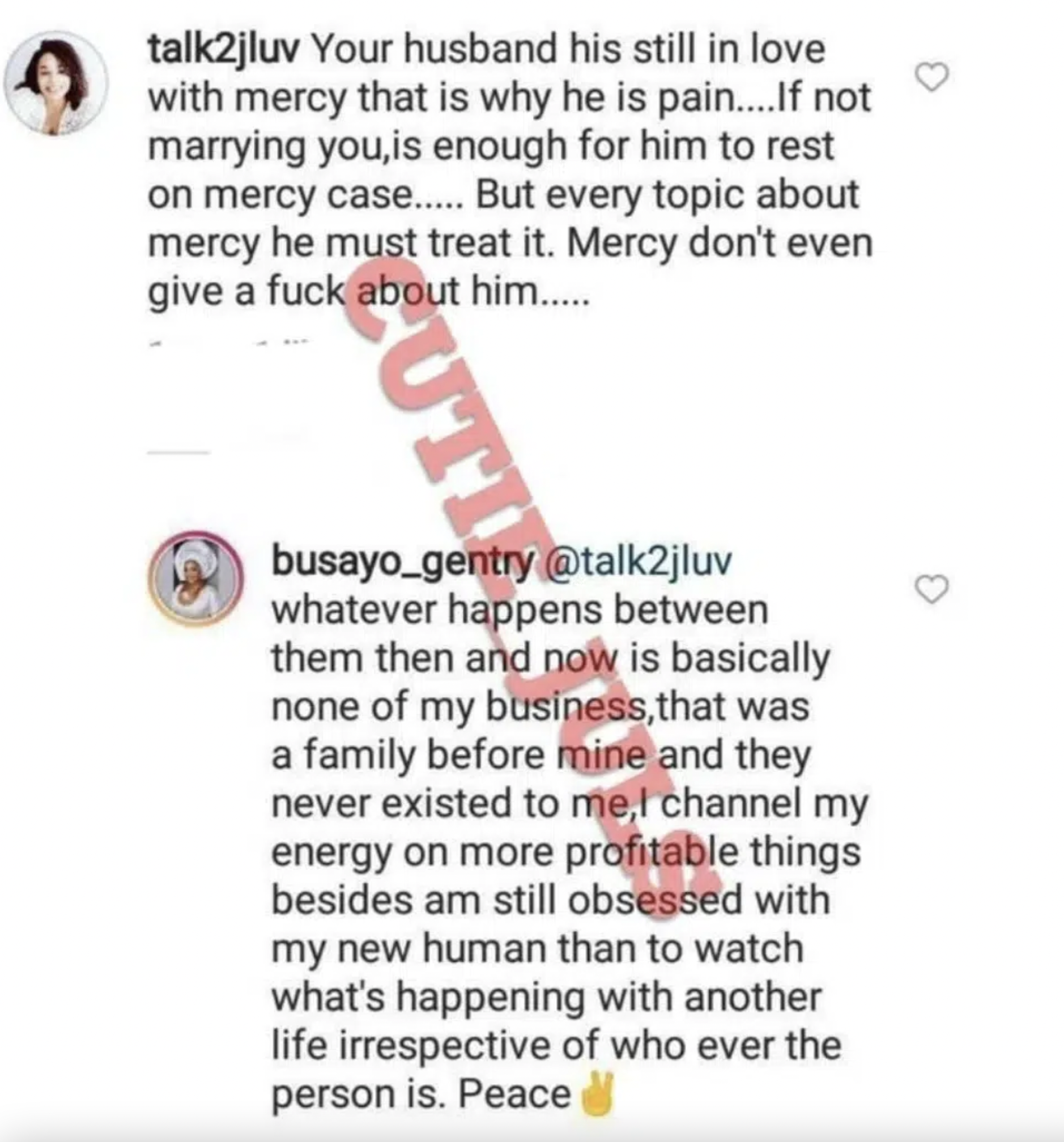Like the talk2jluv comment with its heart
The width and height of the screenshot is (1064, 1142).
[x=931, y=78]
